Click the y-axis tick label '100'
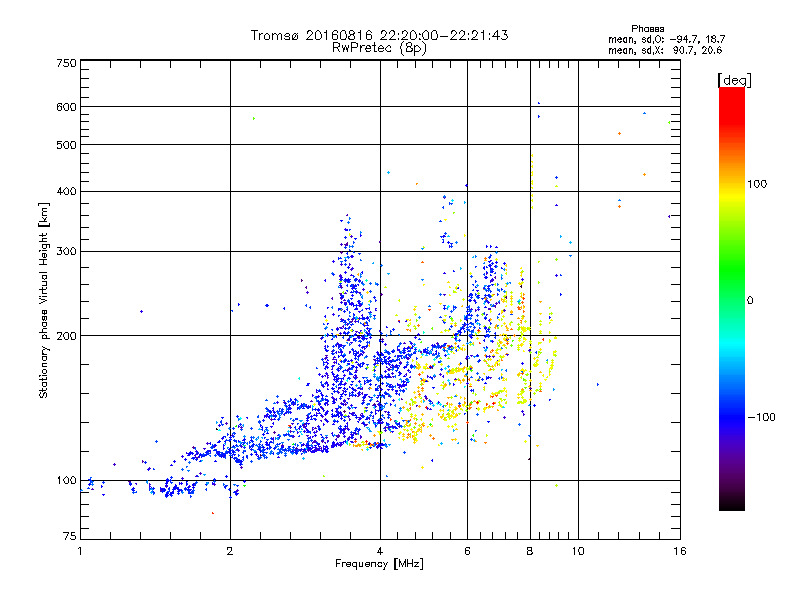This screenshot has width=800, height=600. (x=66, y=480)
